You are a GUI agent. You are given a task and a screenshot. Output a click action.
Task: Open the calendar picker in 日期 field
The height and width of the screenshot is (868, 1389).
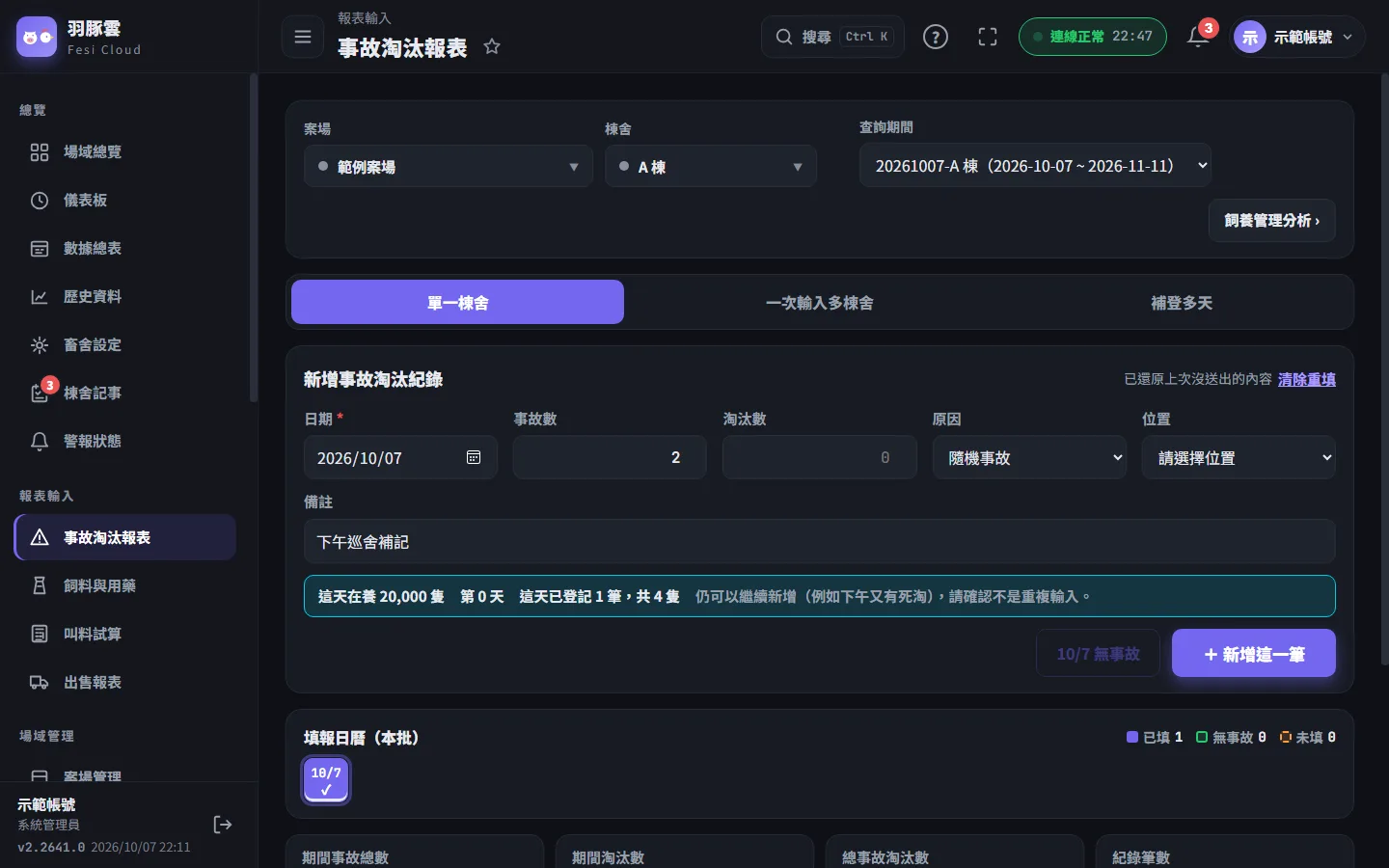tap(474, 457)
